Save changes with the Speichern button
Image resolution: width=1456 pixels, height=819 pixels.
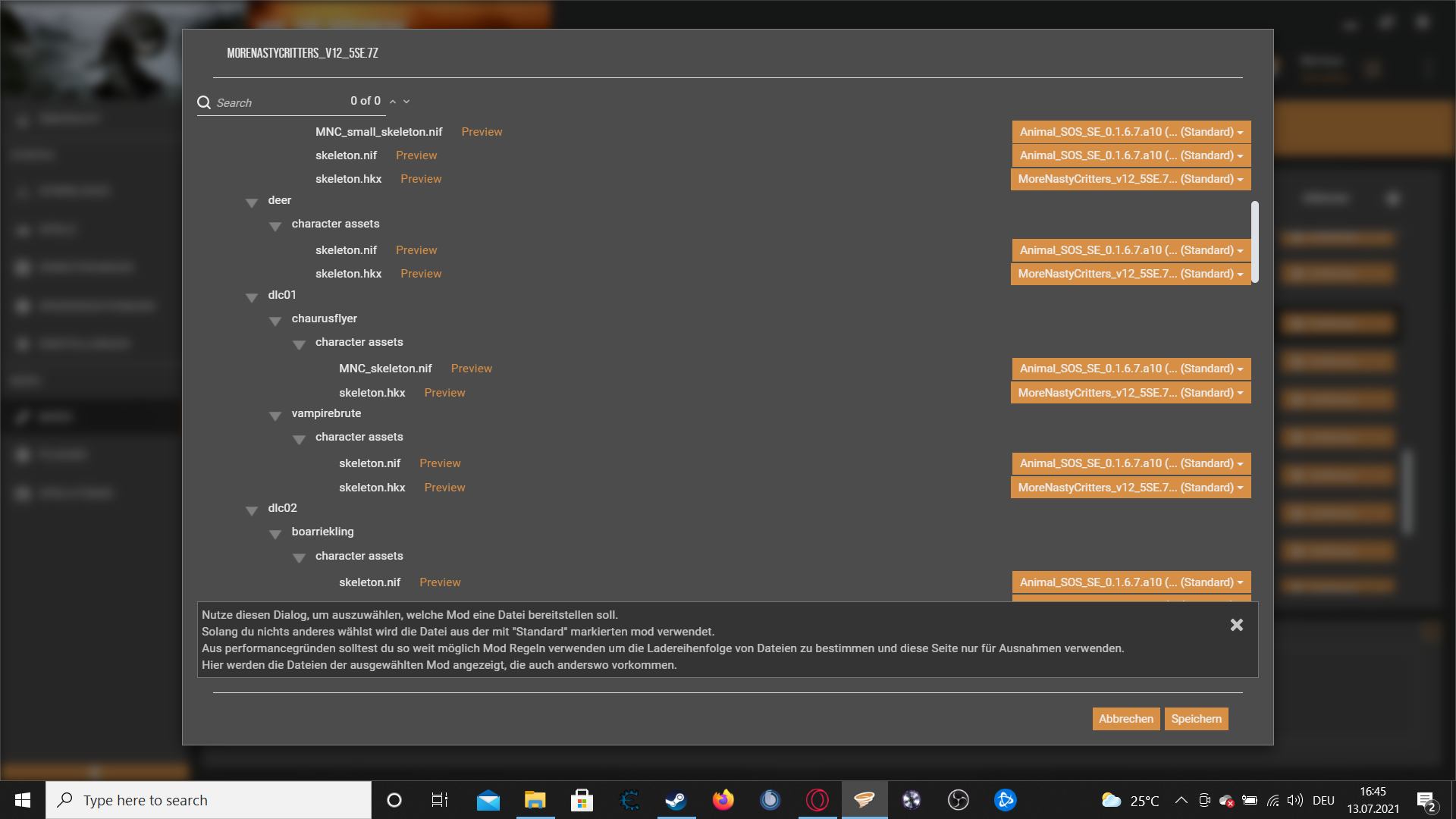[1197, 719]
